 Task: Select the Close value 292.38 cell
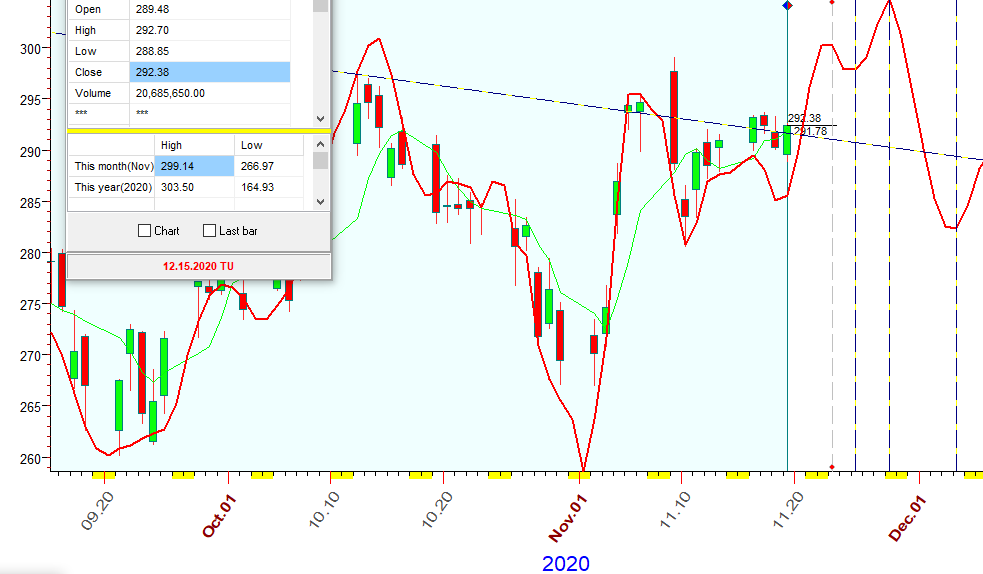[x=209, y=72]
